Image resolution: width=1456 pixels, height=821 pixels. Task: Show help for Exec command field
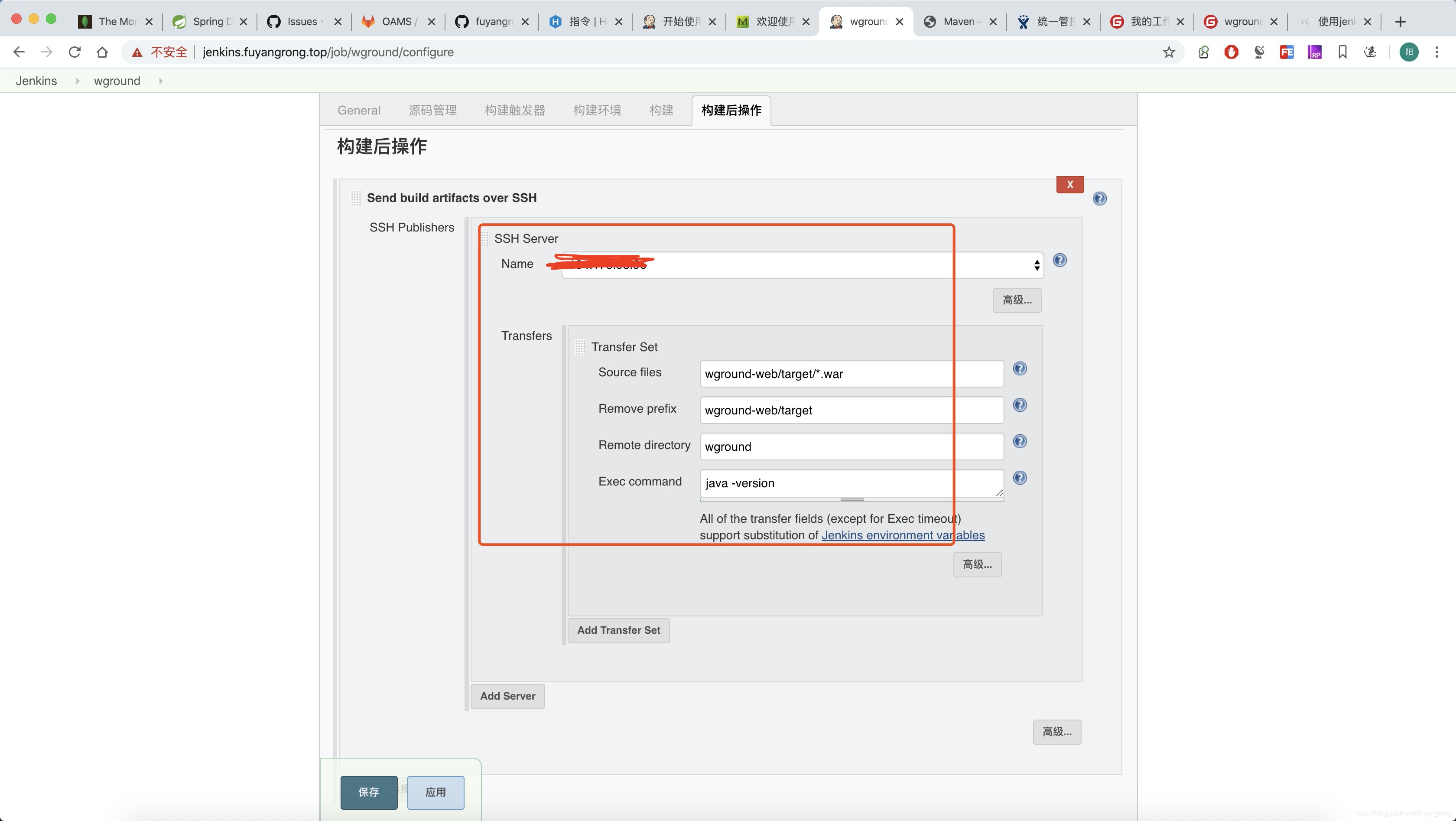click(x=1020, y=478)
